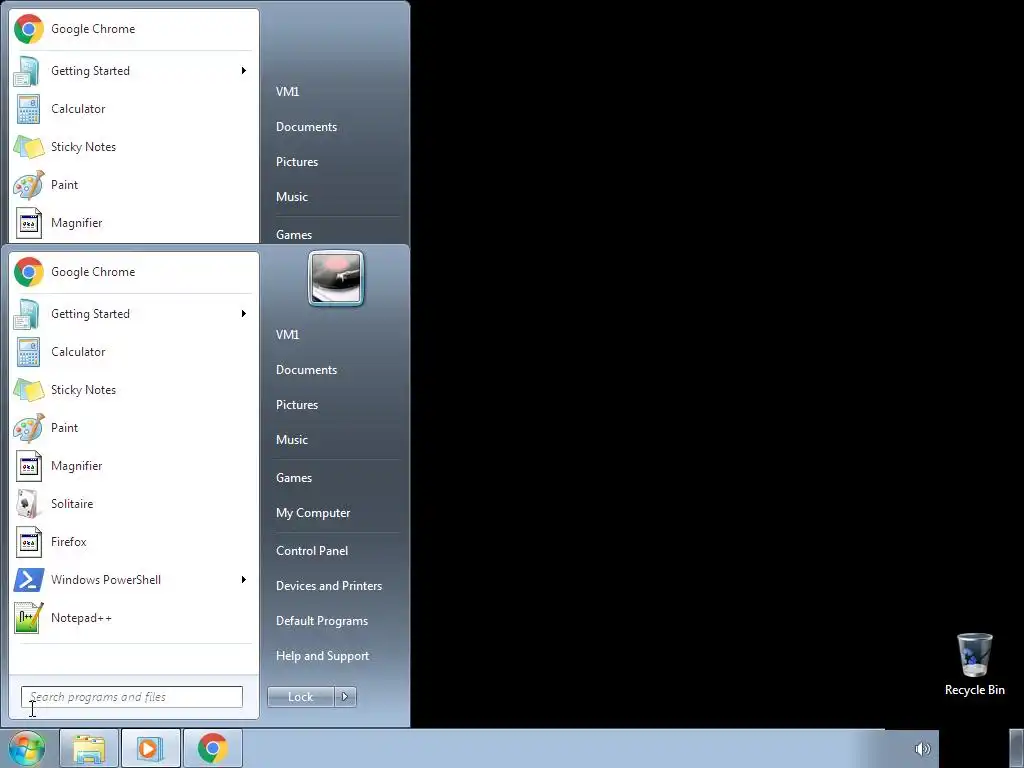Viewport: 1024px width, 768px height.
Task: Launch Solitaire from the Start menu
Action: pyautogui.click(x=133, y=504)
